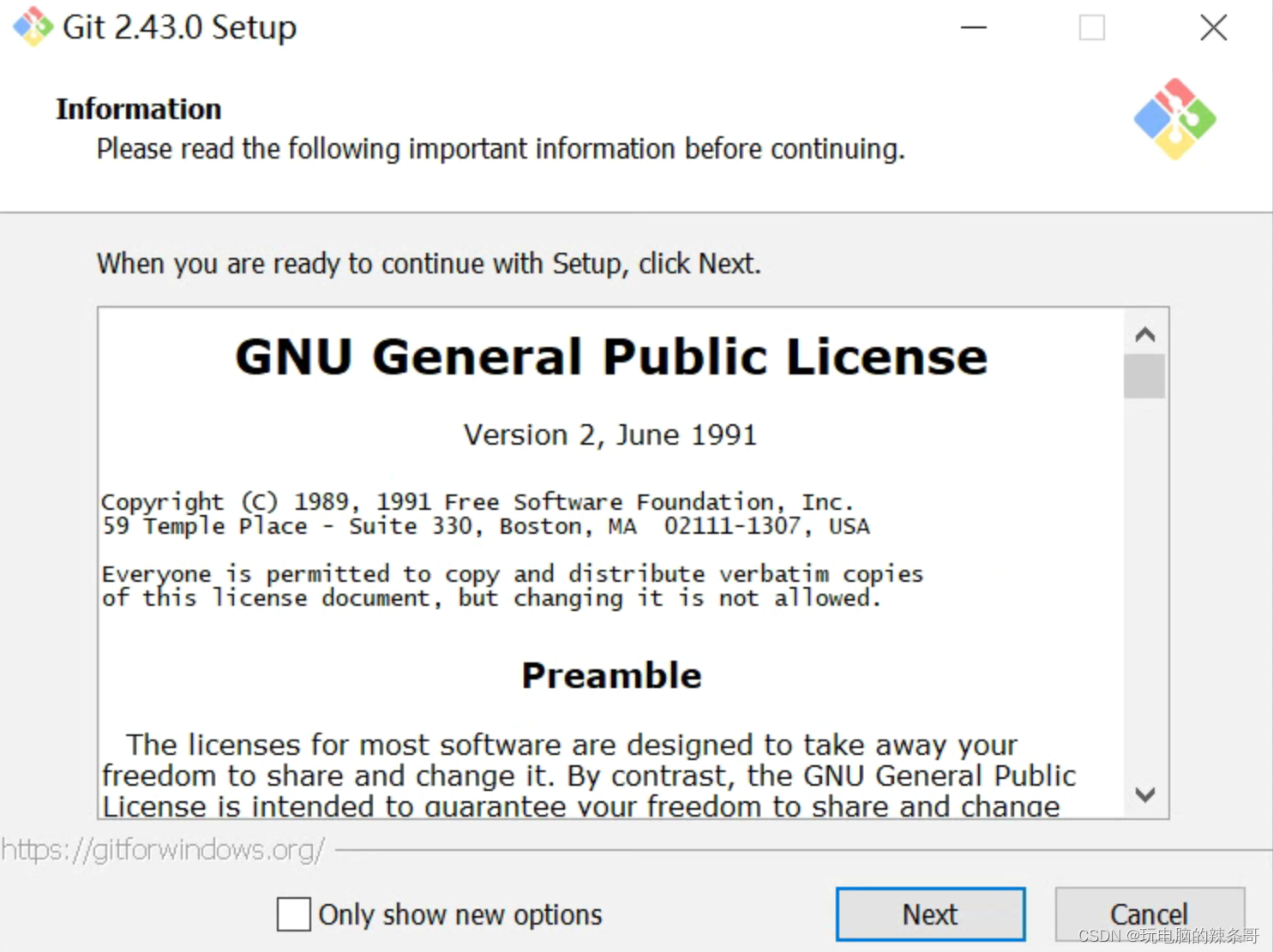This screenshot has width=1273, height=952.
Task: Click the 'Everyone is permitted to copy' line
Action: point(512,574)
